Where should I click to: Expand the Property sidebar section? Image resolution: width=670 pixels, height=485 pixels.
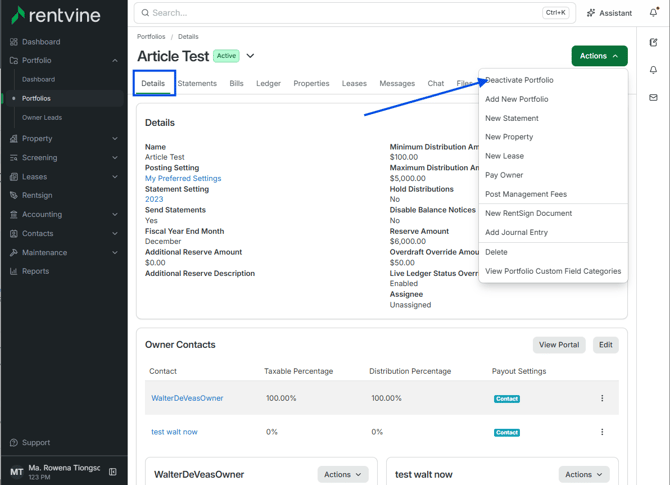click(x=115, y=138)
